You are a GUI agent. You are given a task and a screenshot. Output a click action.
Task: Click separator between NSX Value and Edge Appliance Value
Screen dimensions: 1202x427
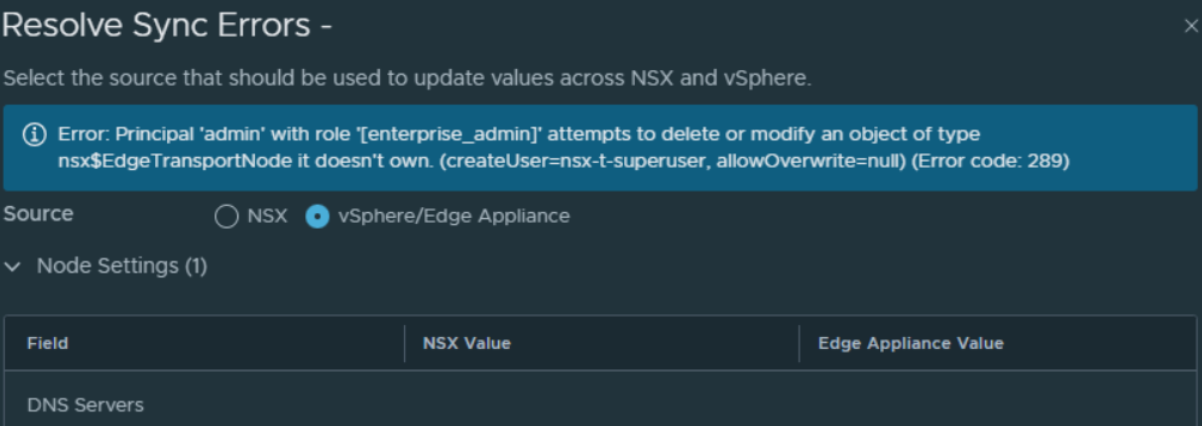(799, 344)
